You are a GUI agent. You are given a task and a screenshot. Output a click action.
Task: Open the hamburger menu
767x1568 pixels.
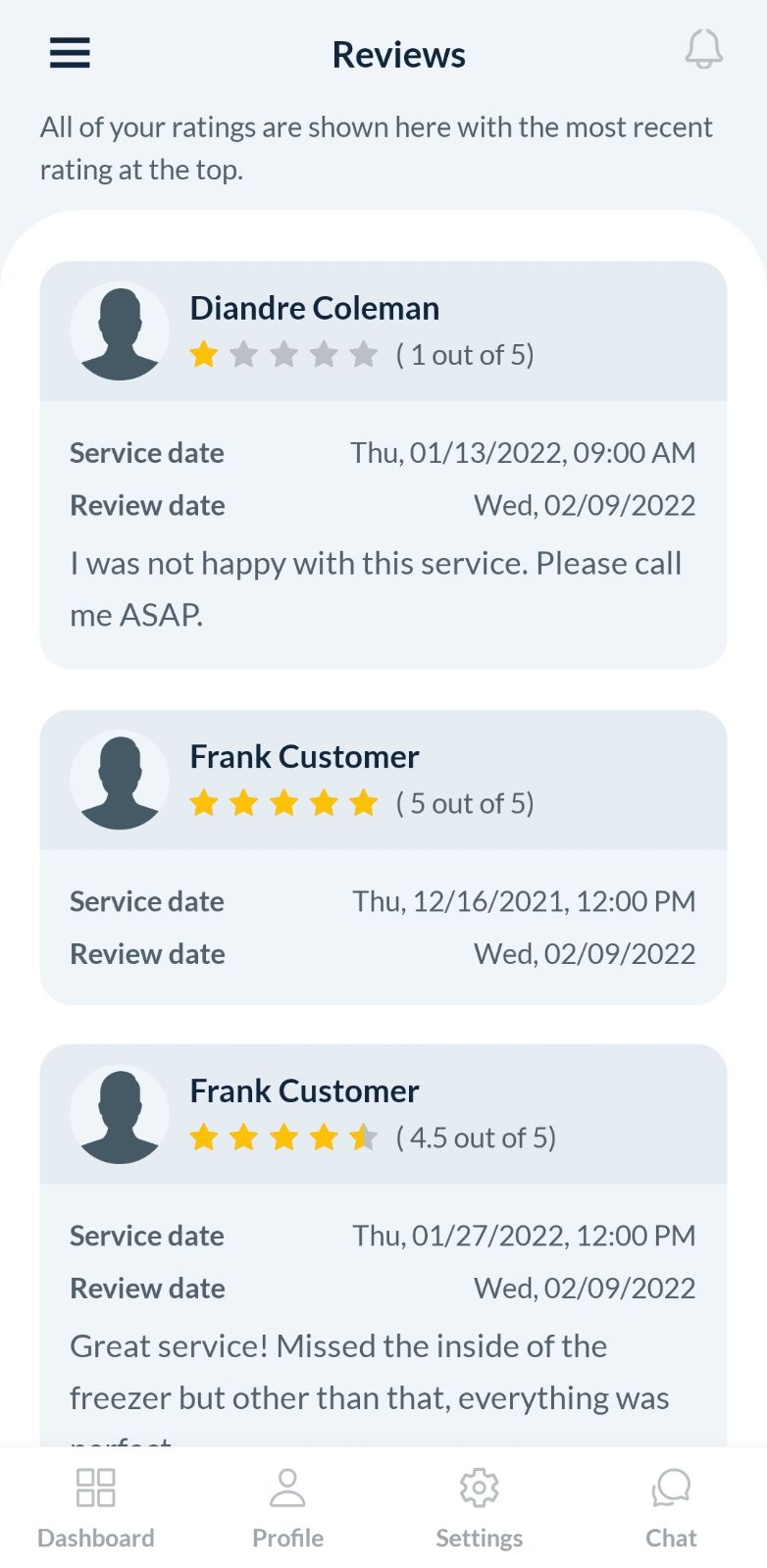70,53
